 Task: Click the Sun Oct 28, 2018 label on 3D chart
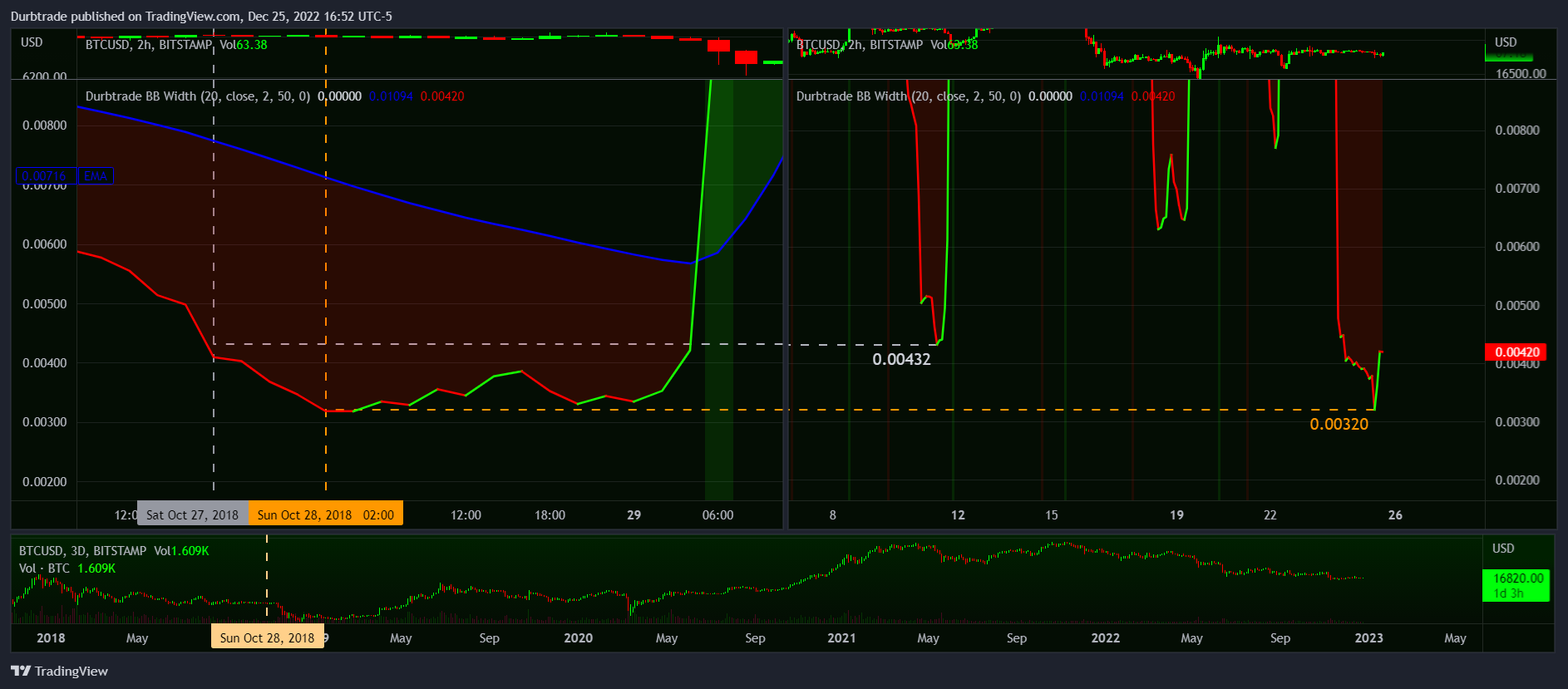coord(267,637)
